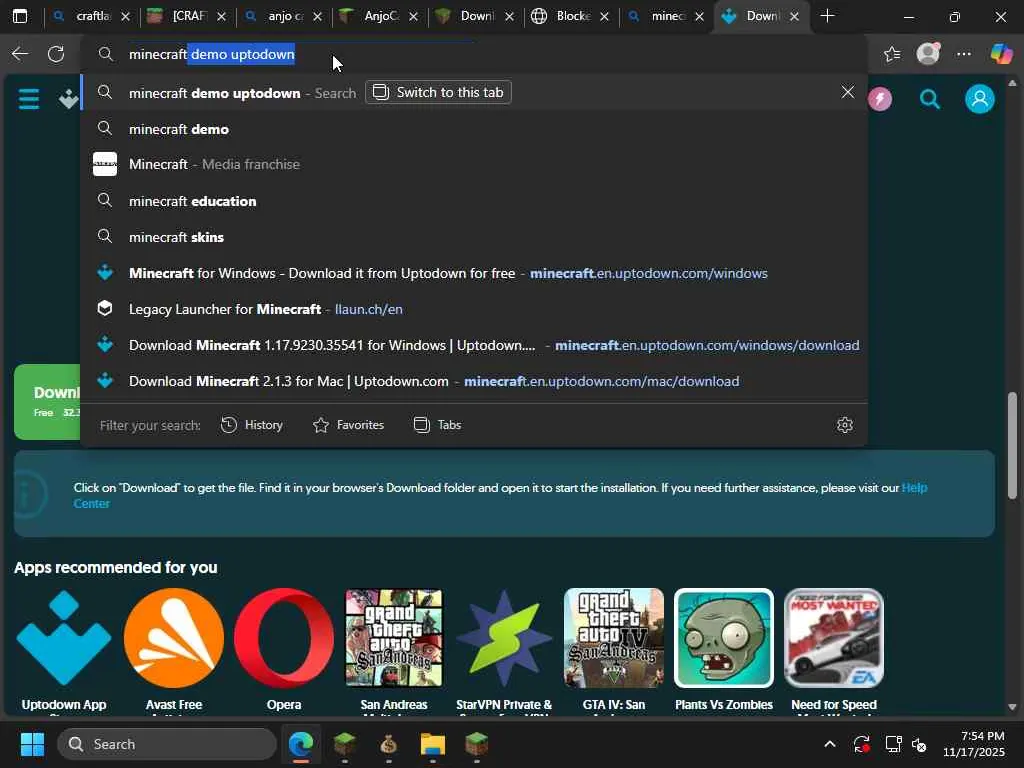This screenshot has width=1024, height=768.
Task: Open the clock showing 7:54 PM
Action: [x=974, y=744]
